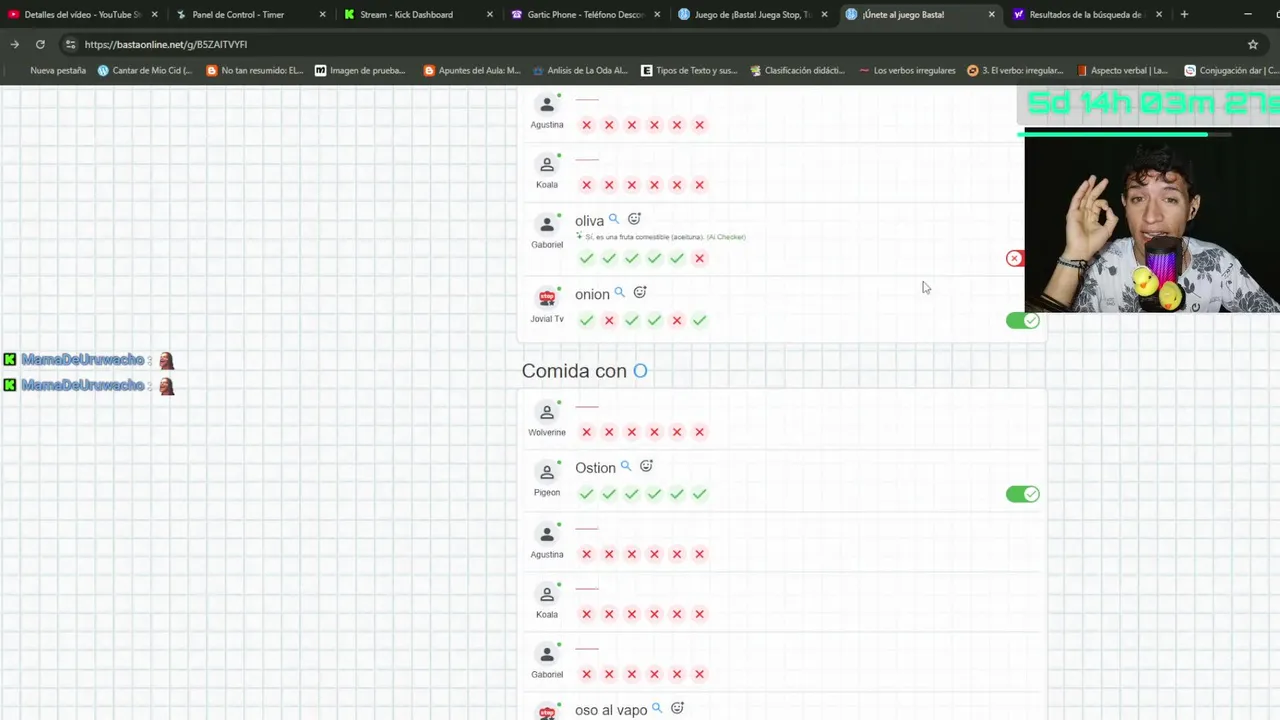Screen dimensions: 1280x720
Task: Close the Gartic Phone tab
Action: coord(657,14)
